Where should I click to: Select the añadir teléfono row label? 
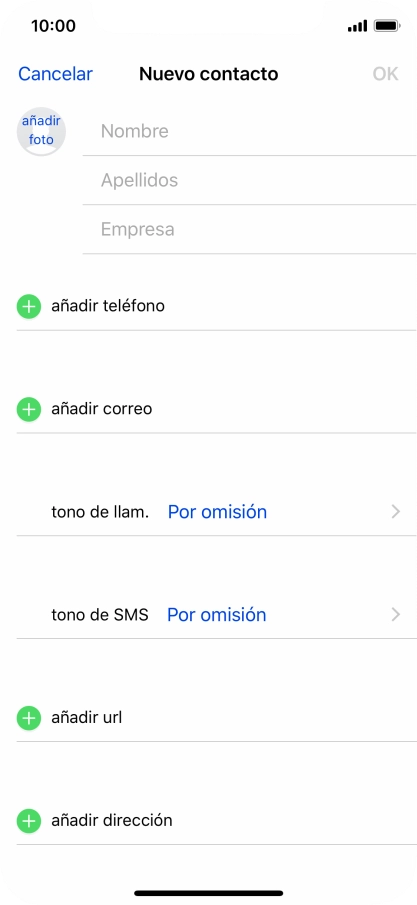click(x=108, y=306)
